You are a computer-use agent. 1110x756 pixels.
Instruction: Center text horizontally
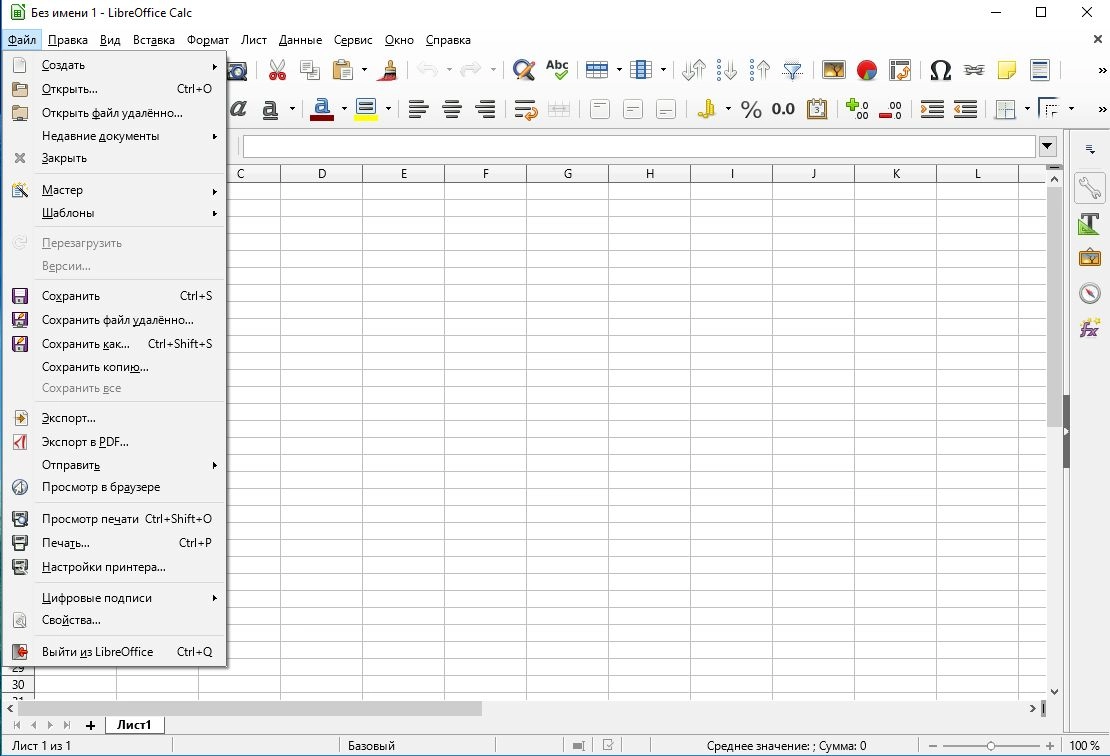pos(452,108)
